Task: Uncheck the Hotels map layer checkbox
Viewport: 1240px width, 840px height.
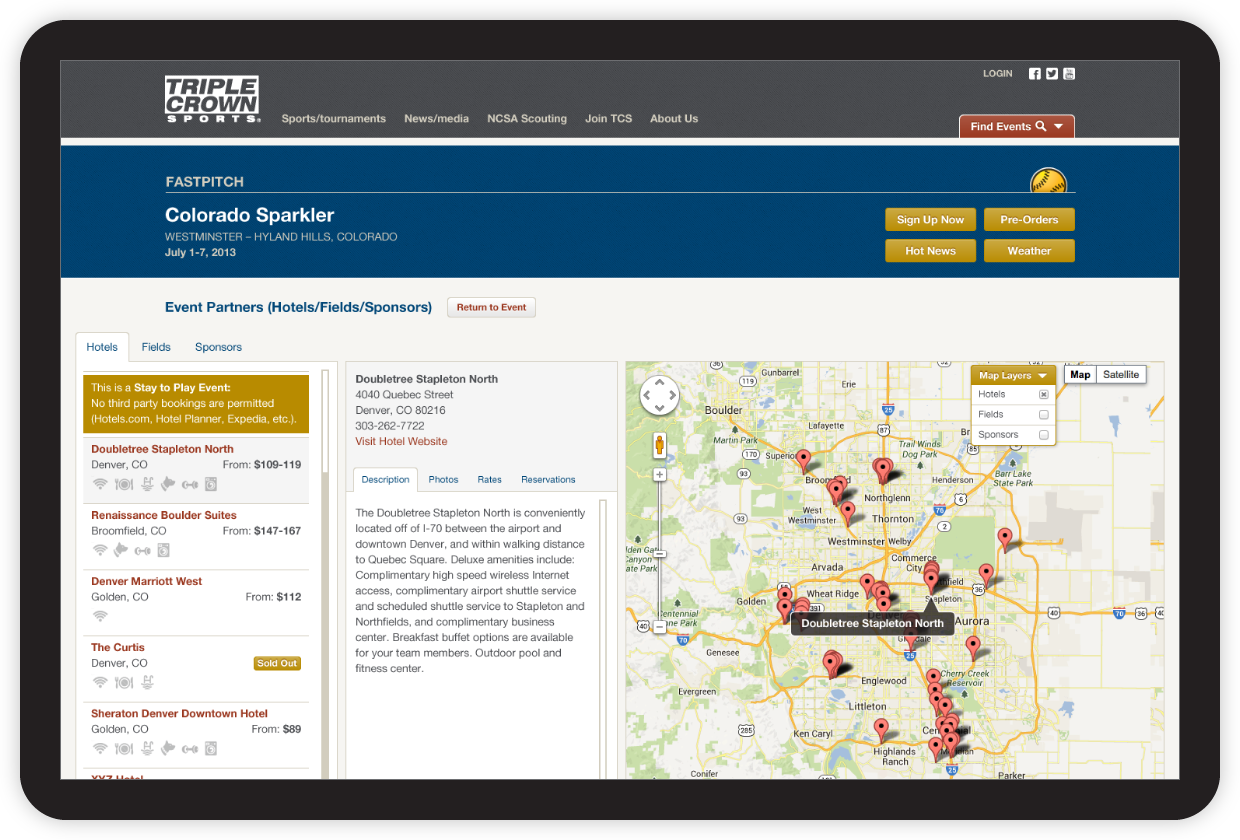Action: coord(1044,395)
